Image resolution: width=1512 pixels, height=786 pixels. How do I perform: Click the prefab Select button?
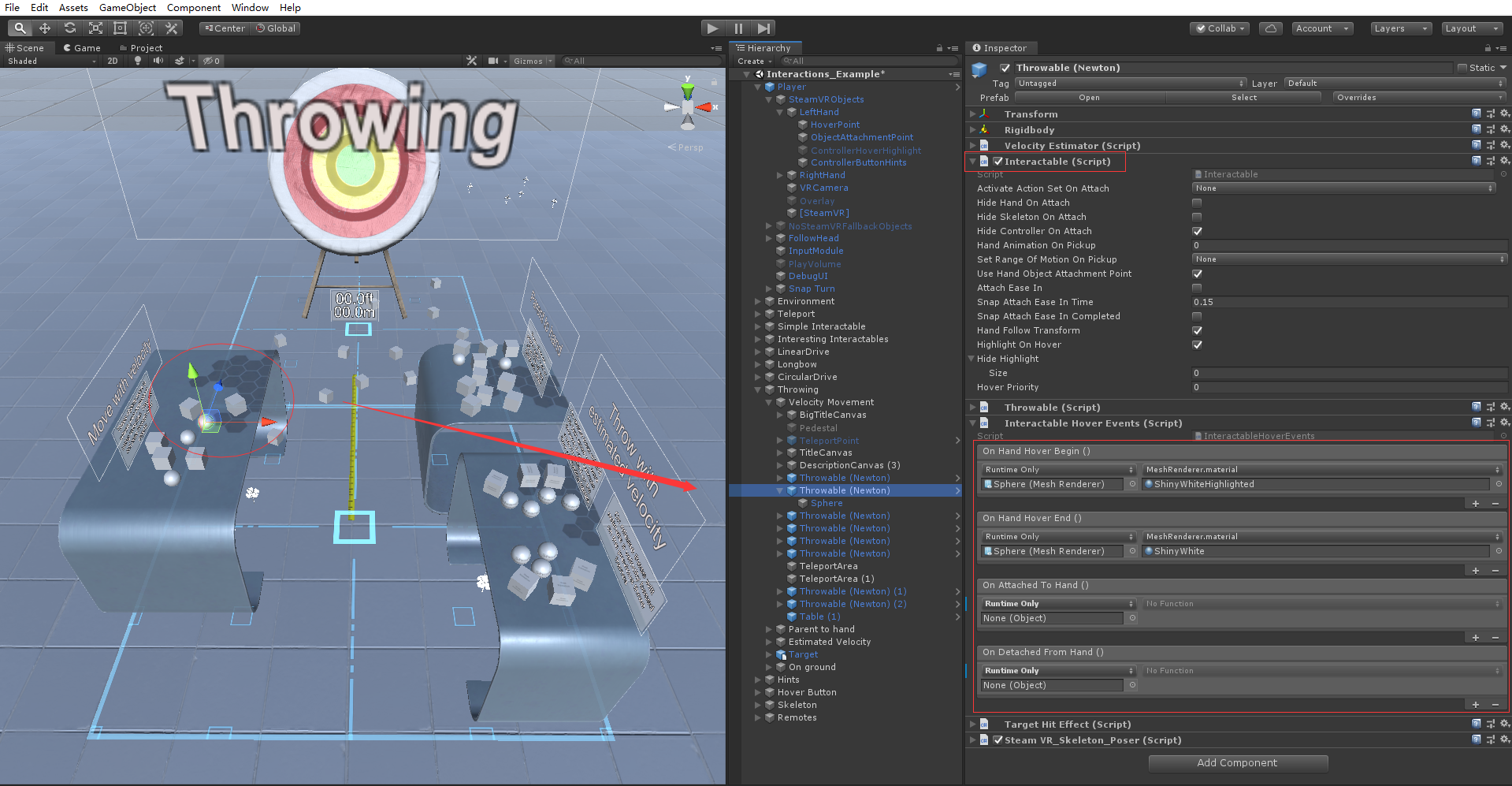1244,98
